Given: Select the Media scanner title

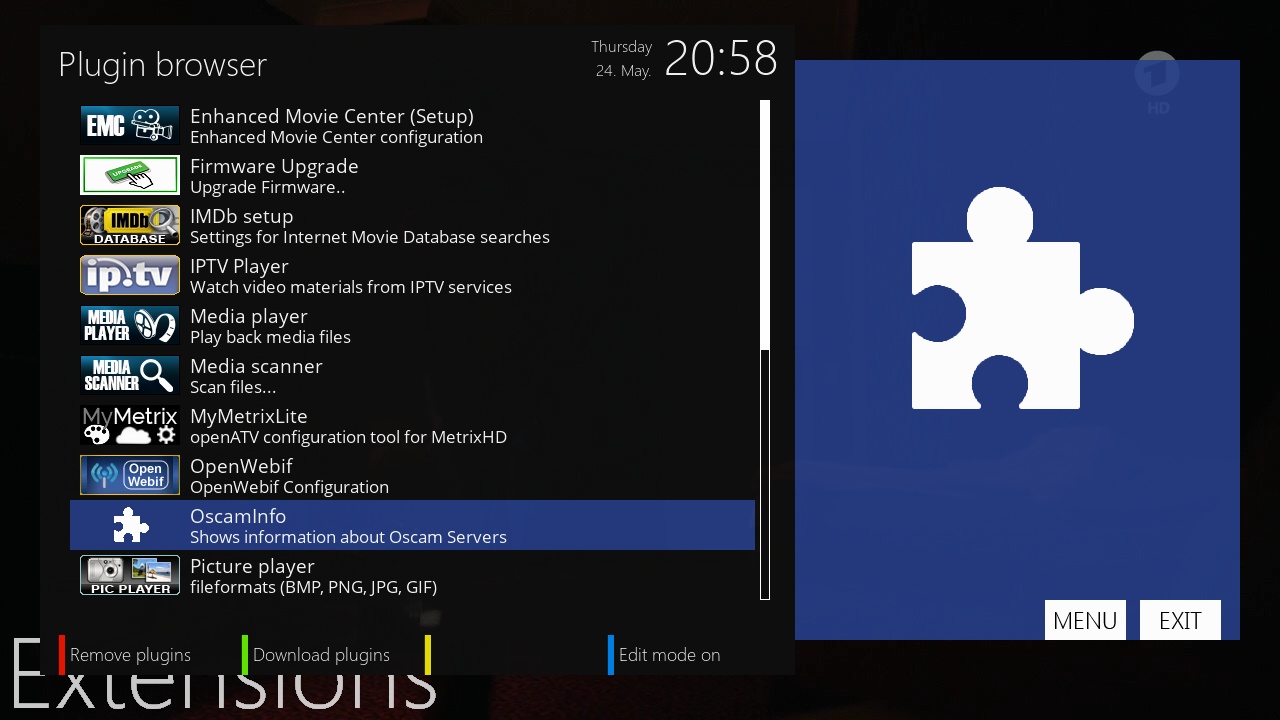Looking at the screenshot, I should pos(256,366).
